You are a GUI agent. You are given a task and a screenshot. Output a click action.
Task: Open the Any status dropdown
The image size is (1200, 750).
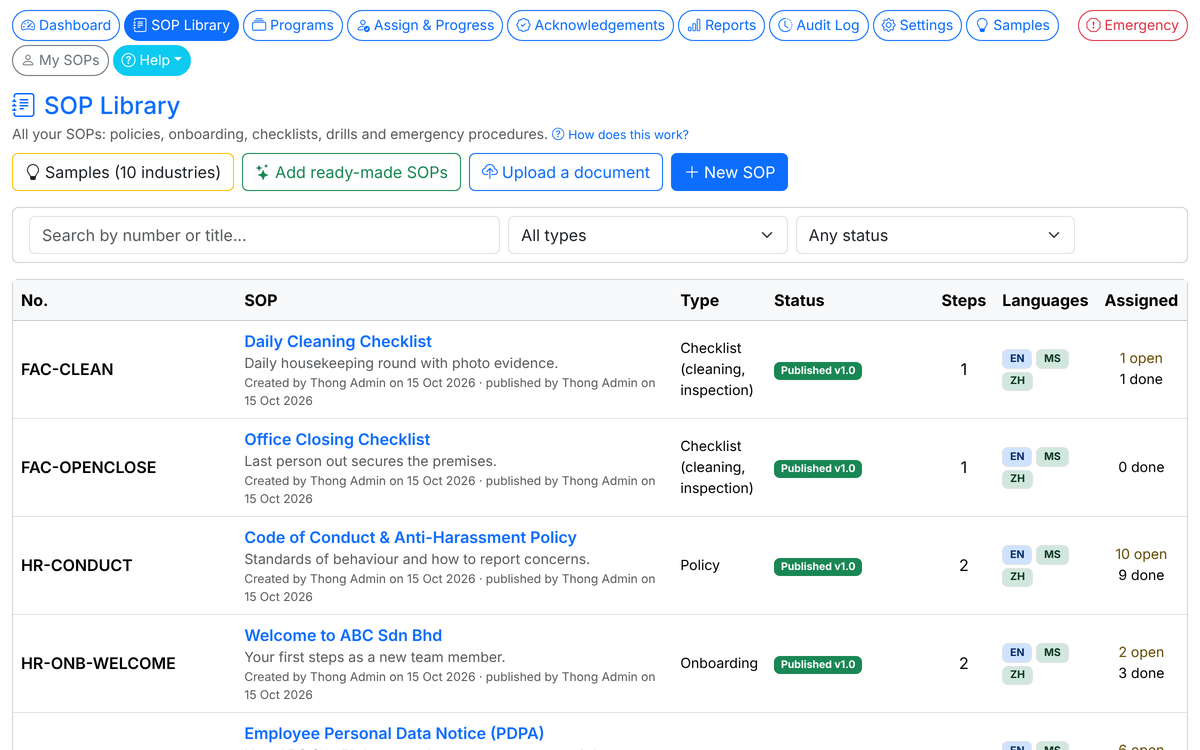click(935, 235)
